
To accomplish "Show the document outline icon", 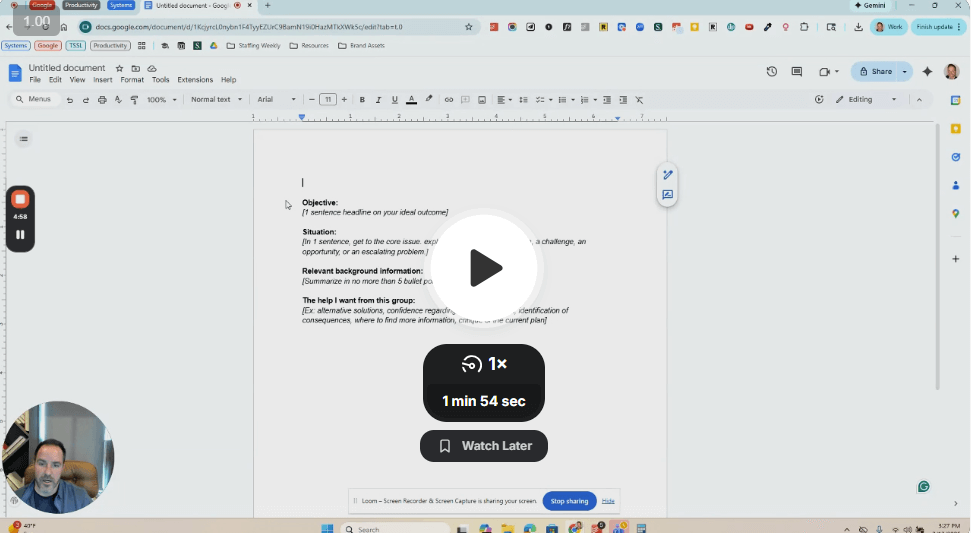I will pos(23,139).
